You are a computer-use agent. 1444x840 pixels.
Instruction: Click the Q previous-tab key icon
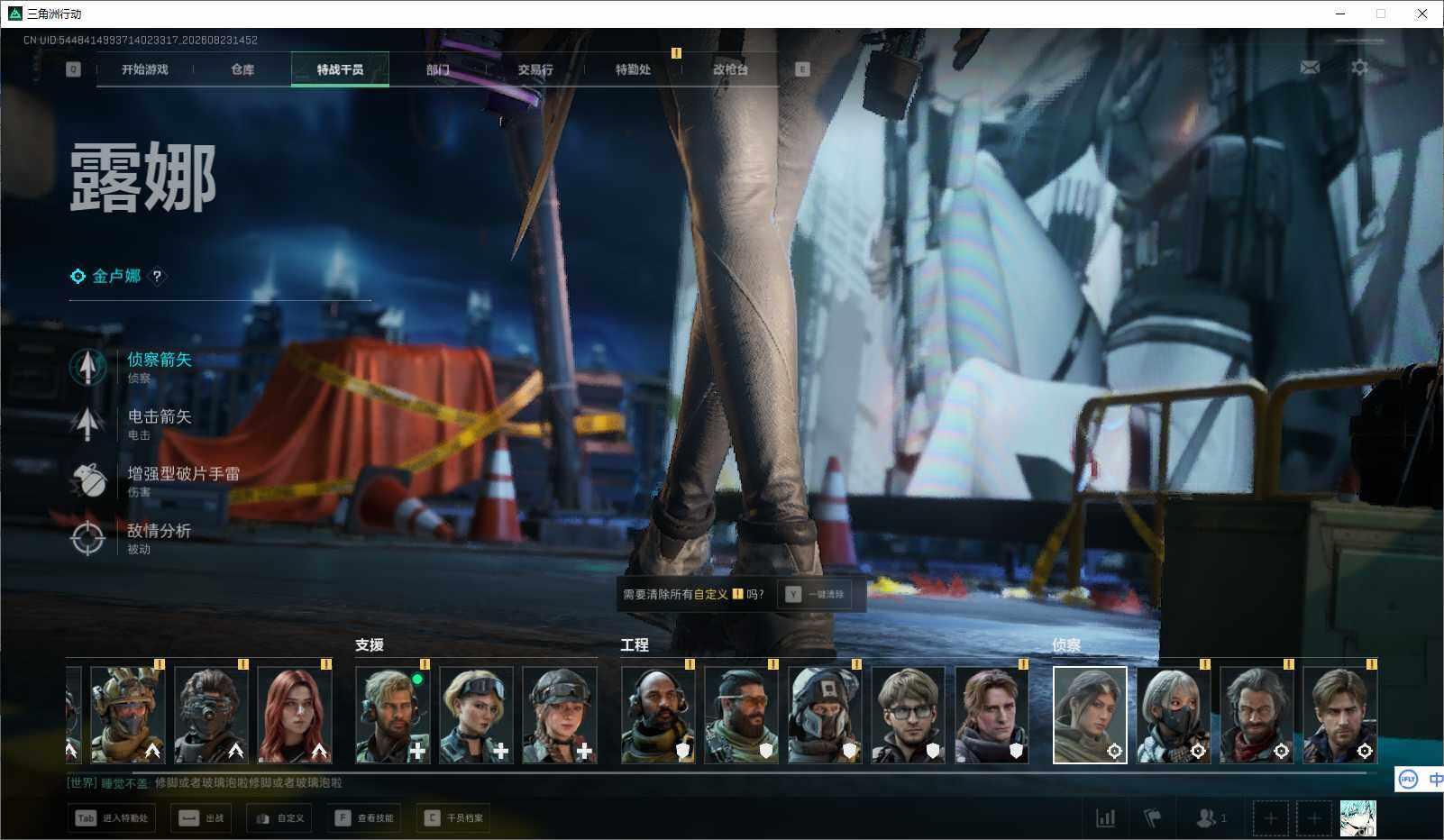point(74,69)
